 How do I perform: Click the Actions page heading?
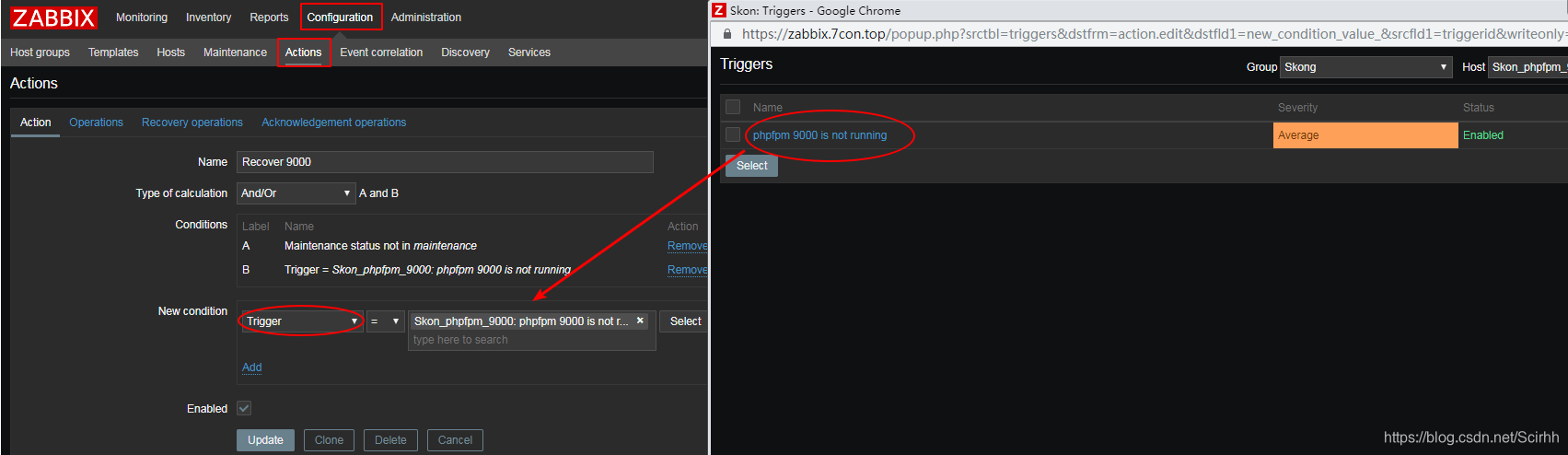click(x=34, y=83)
